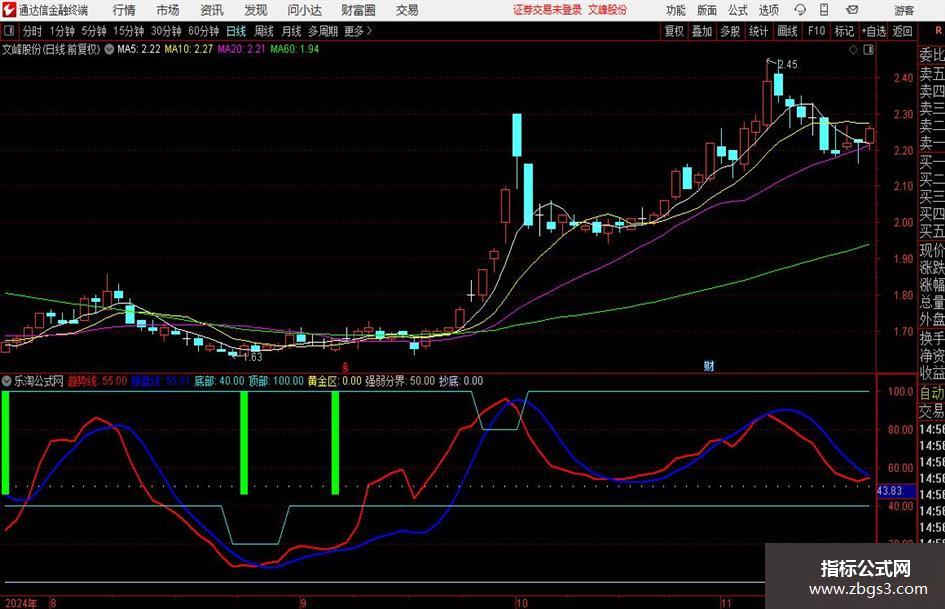Open the 发现 menu
The height and width of the screenshot is (609, 945).
tap(256, 10)
